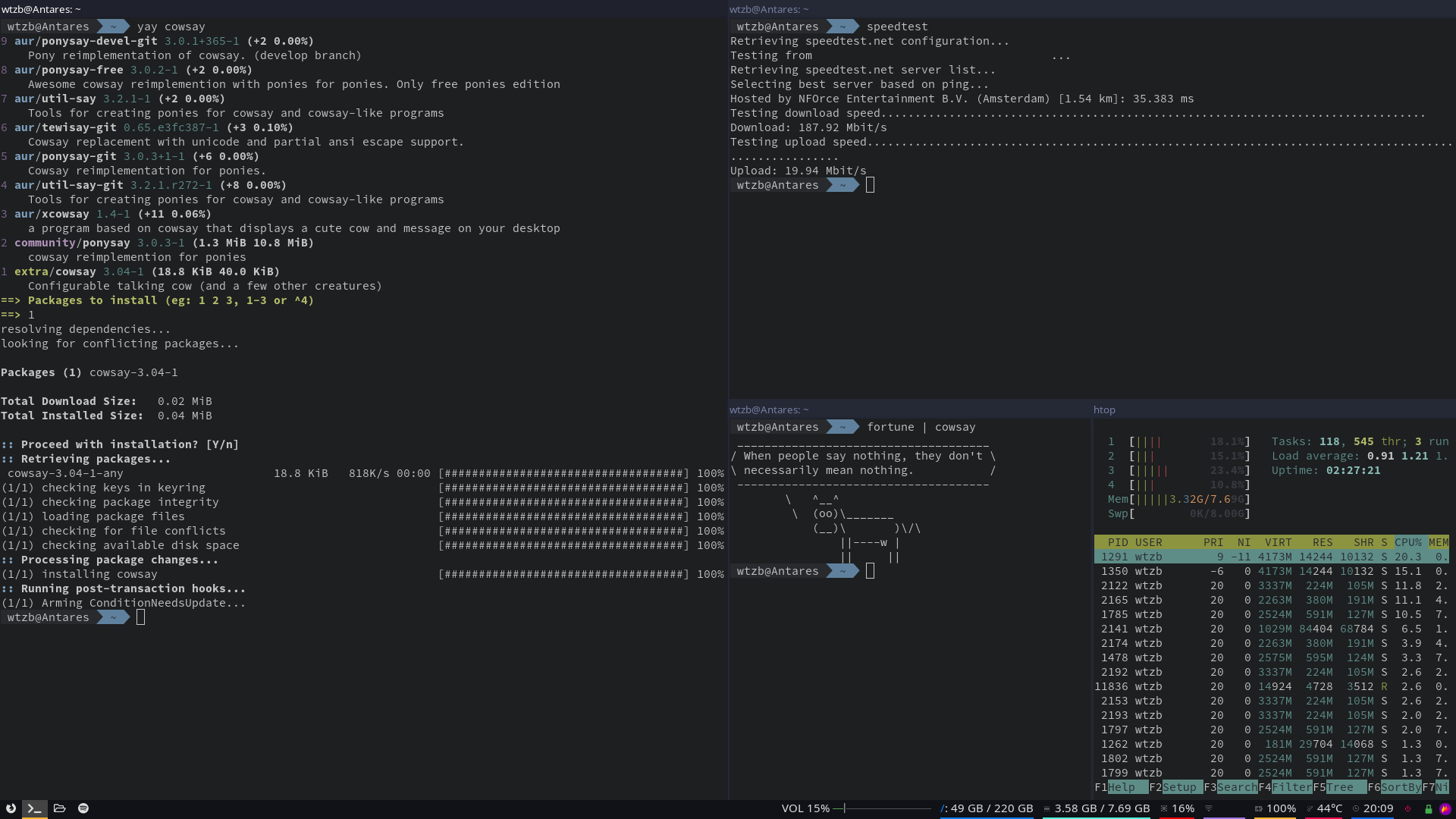This screenshot has width=1456, height=819.
Task: Click the fortune pane title wtzb@Antares
Action: pyautogui.click(x=769, y=409)
